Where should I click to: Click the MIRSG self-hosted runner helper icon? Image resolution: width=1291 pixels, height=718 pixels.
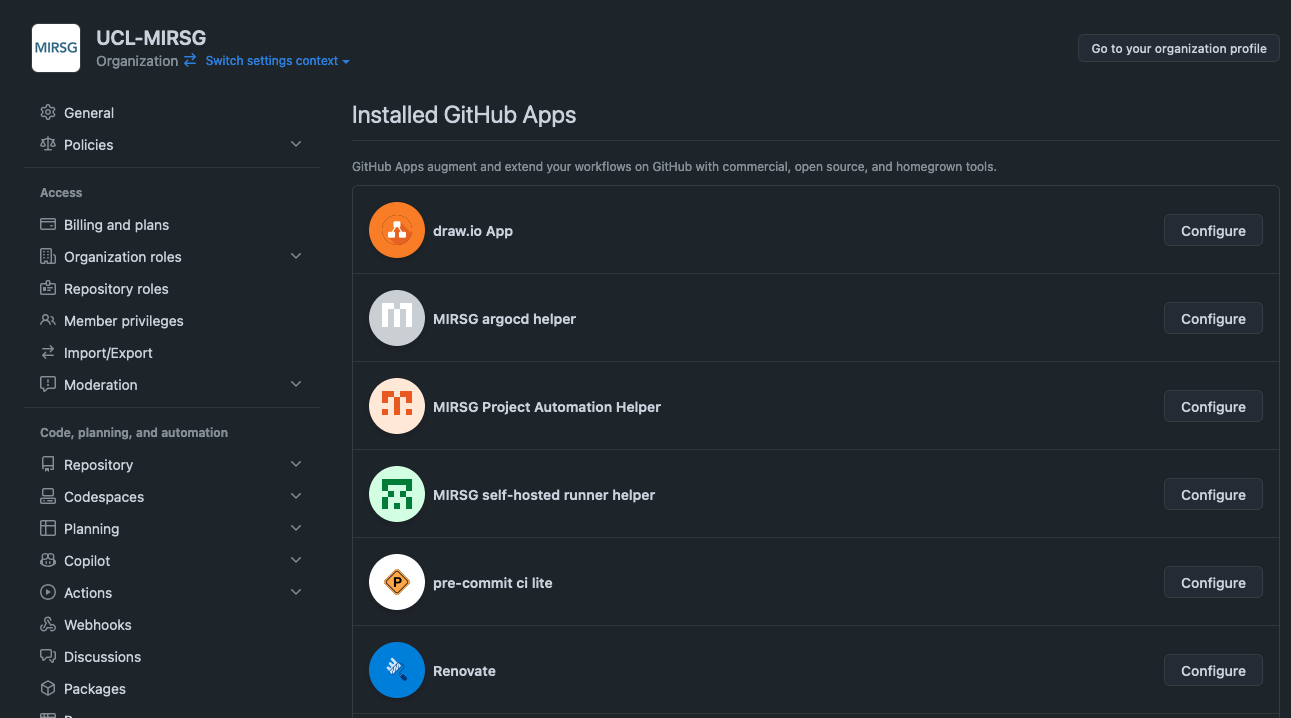[x=397, y=494]
